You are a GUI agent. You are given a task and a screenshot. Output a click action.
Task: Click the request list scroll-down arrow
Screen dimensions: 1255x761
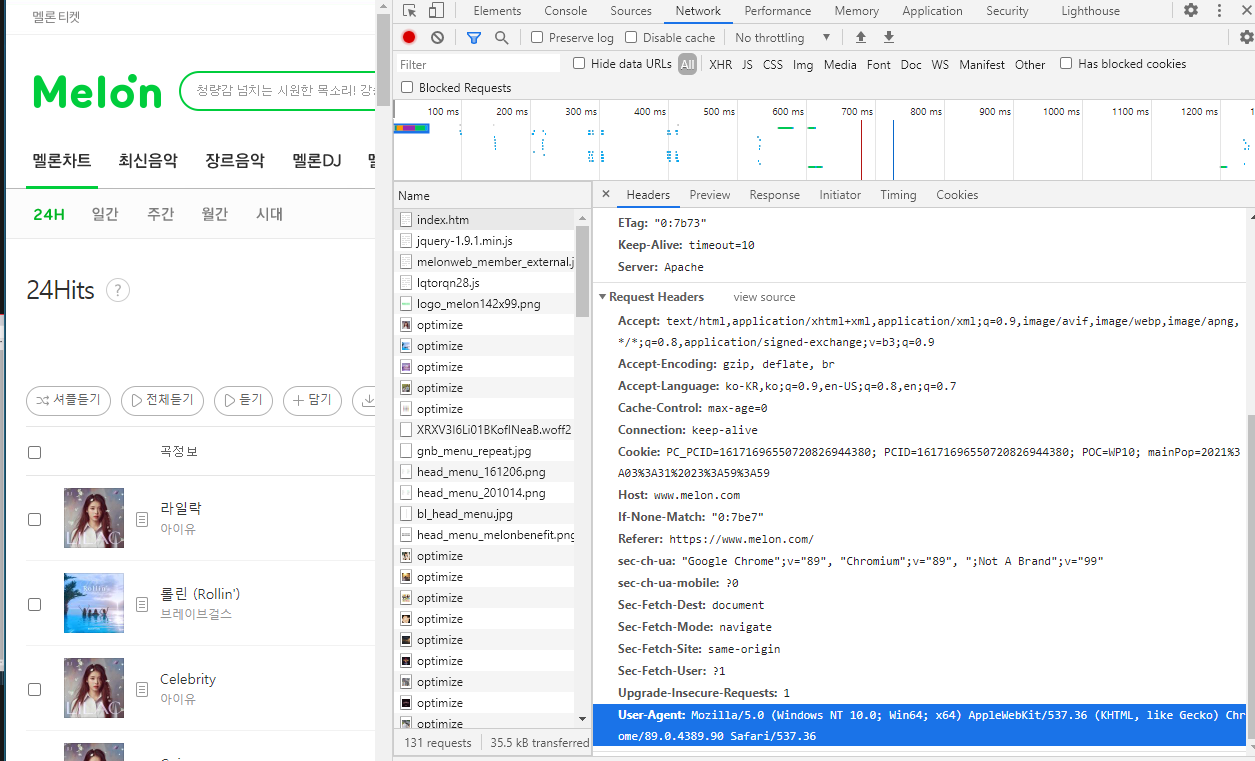[583, 718]
